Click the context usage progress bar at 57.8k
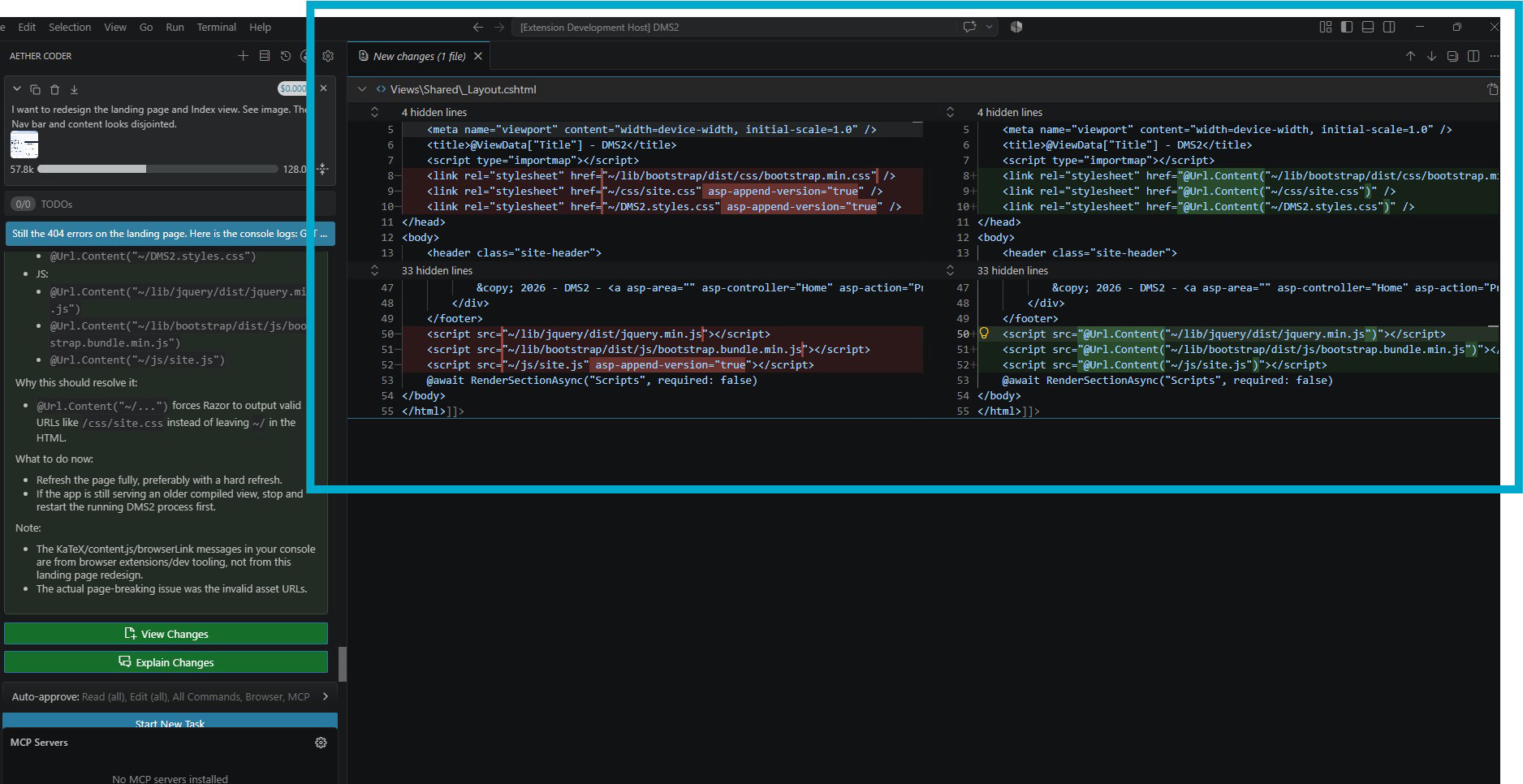Image resolution: width=1523 pixels, height=784 pixels. [157, 169]
